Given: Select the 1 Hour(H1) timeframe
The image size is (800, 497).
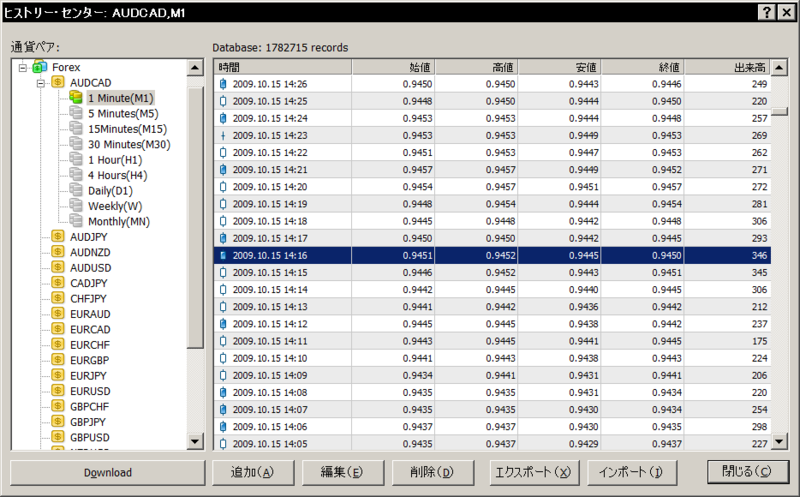Looking at the screenshot, I should pos(115,160).
